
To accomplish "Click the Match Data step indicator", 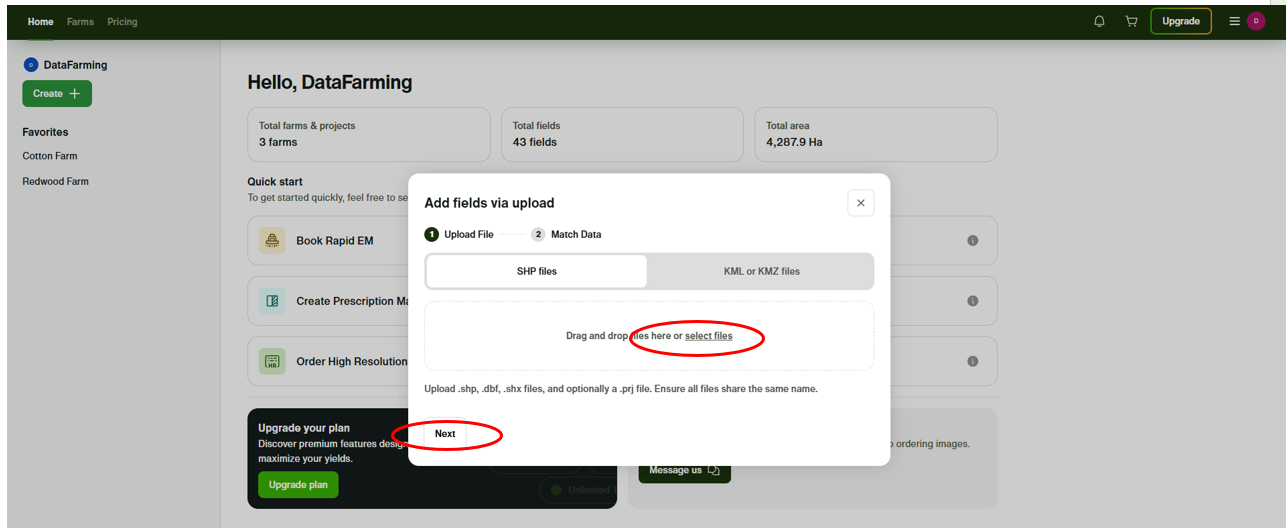I will click(x=566, y=234).
